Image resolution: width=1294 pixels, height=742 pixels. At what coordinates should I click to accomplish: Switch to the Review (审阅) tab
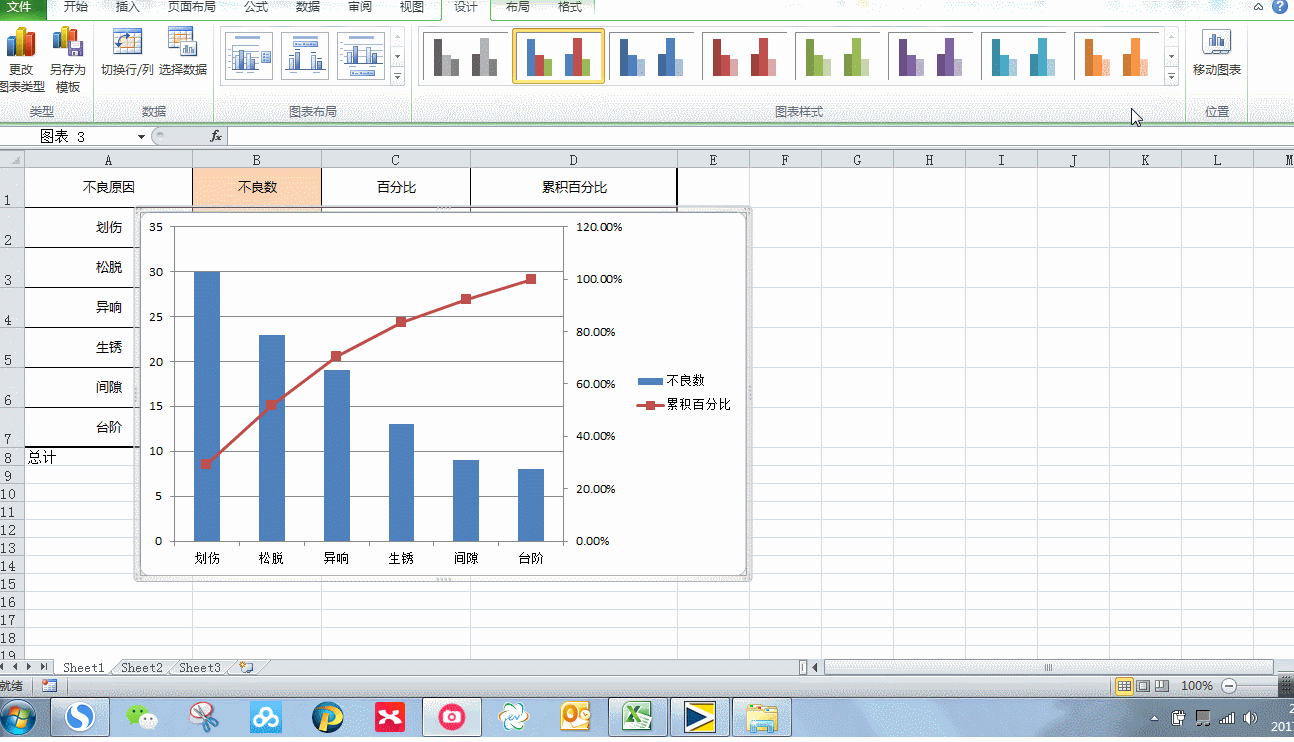360,8
